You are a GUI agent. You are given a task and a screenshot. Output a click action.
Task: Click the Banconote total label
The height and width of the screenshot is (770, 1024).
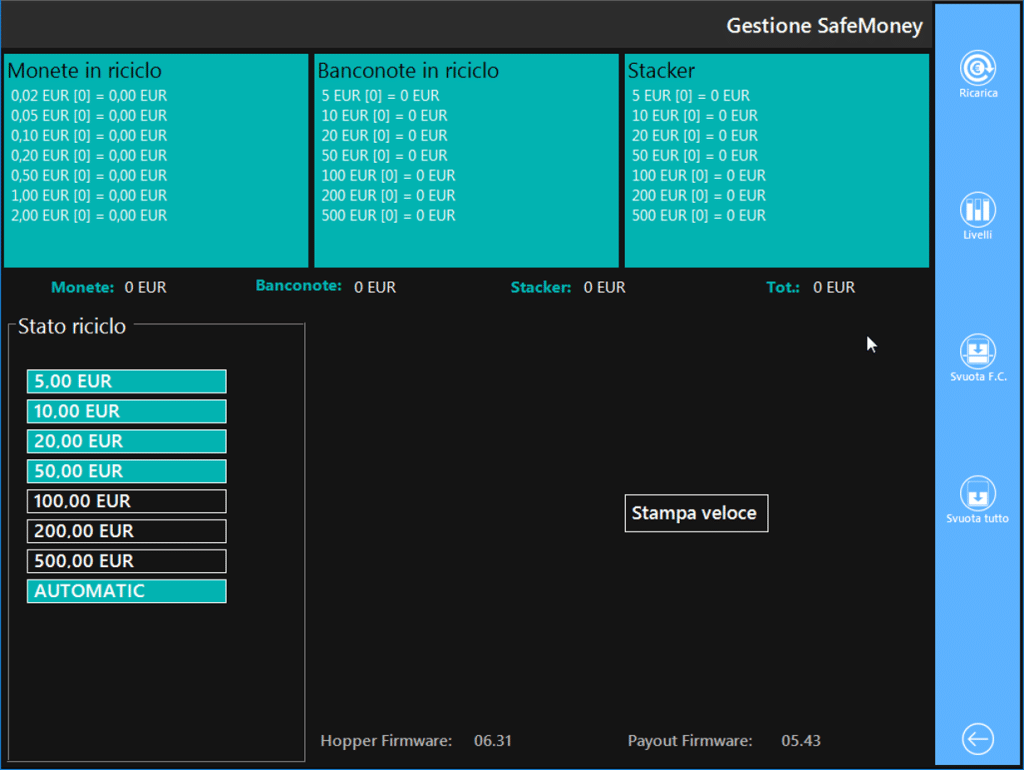298,286
